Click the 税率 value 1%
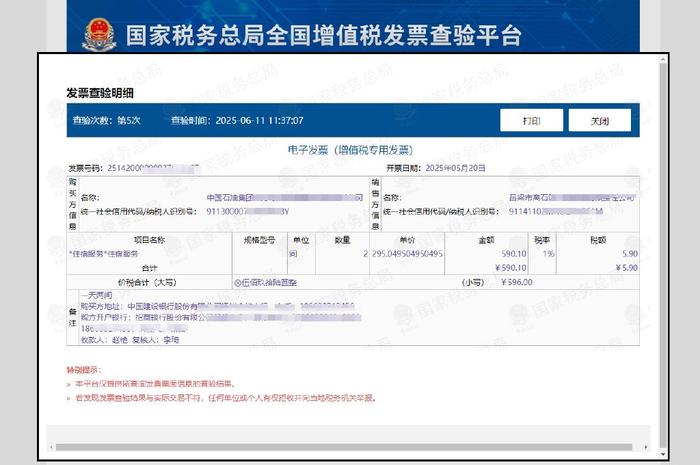This screenshot has height=465, width=700. (549, 253)
